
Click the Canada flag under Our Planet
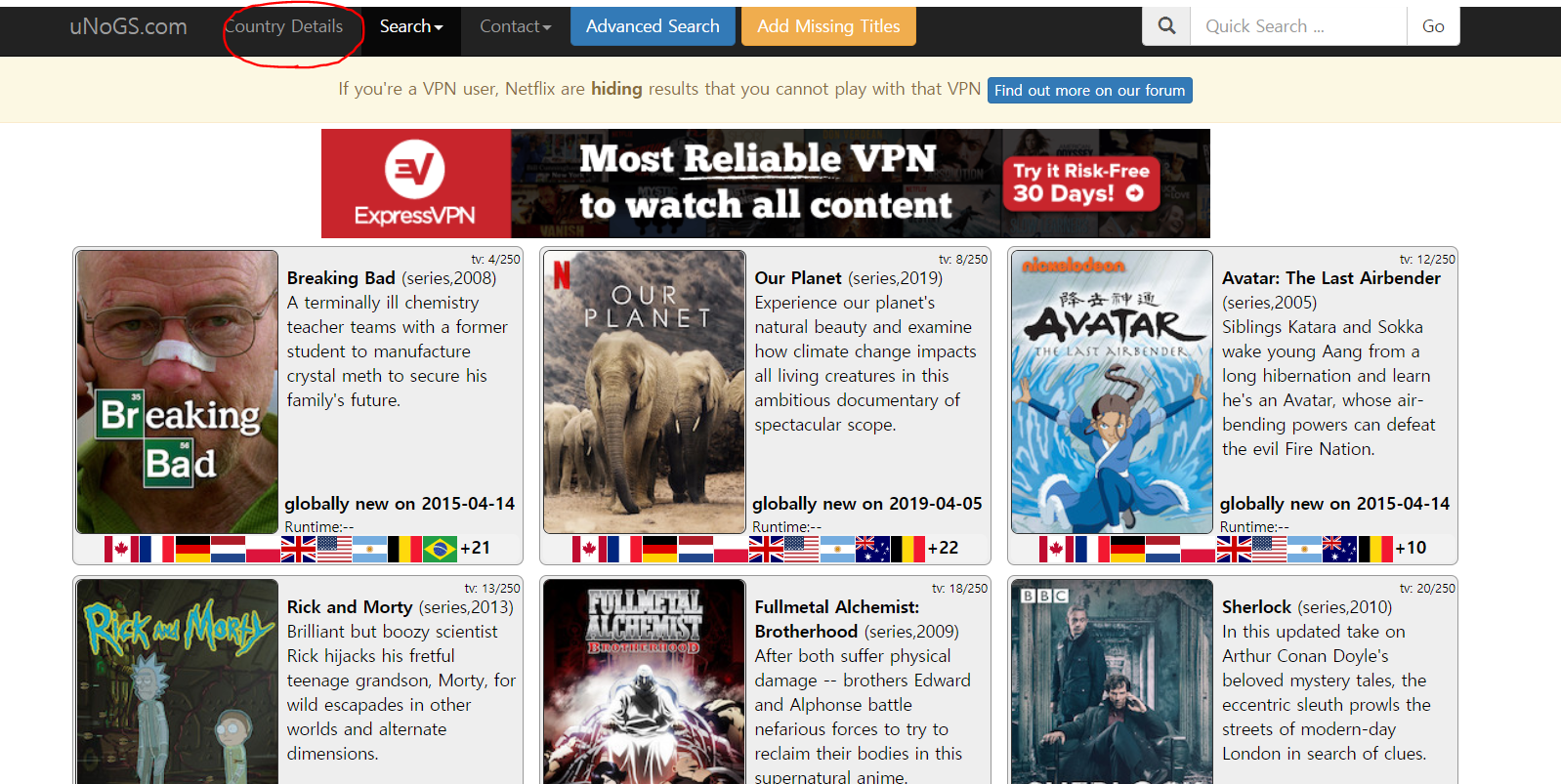point(589,549)
